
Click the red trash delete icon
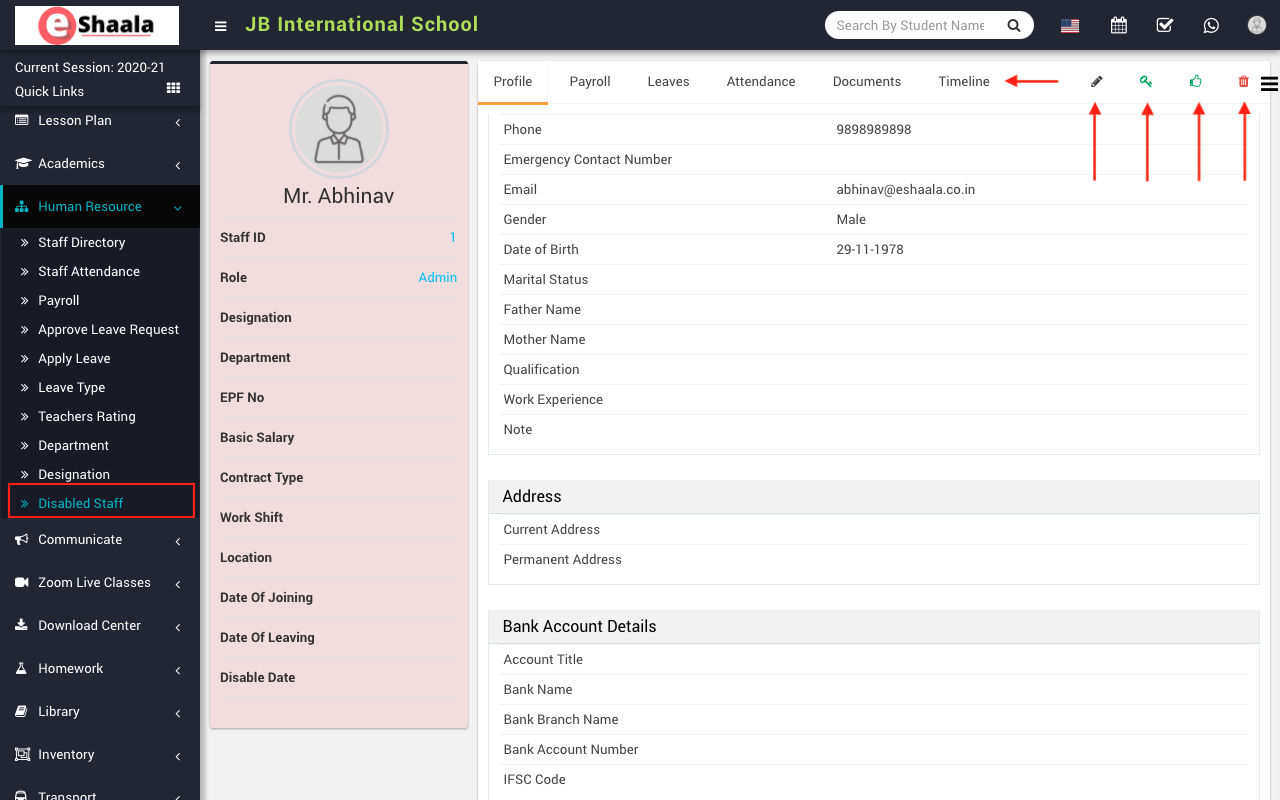coord(1244,82)
